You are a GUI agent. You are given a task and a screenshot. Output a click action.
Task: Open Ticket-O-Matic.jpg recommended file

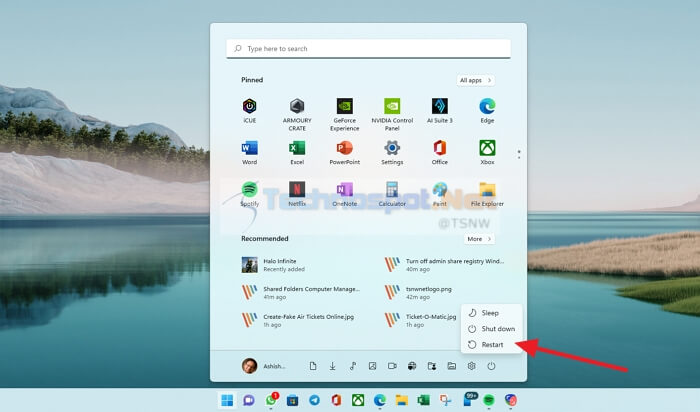click(422, 320)
